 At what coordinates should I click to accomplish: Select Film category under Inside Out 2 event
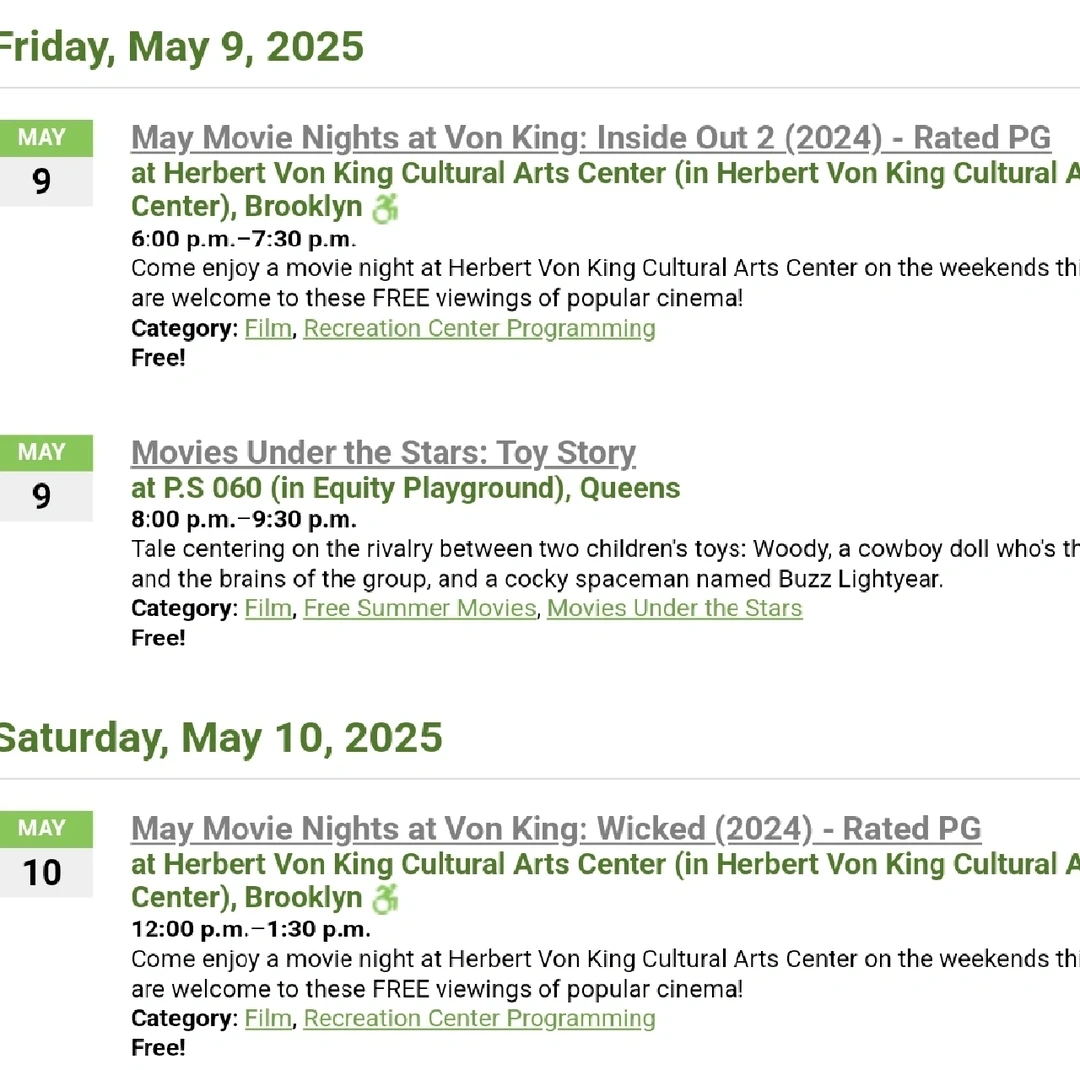pyautogui.click(x=268, y=329)
